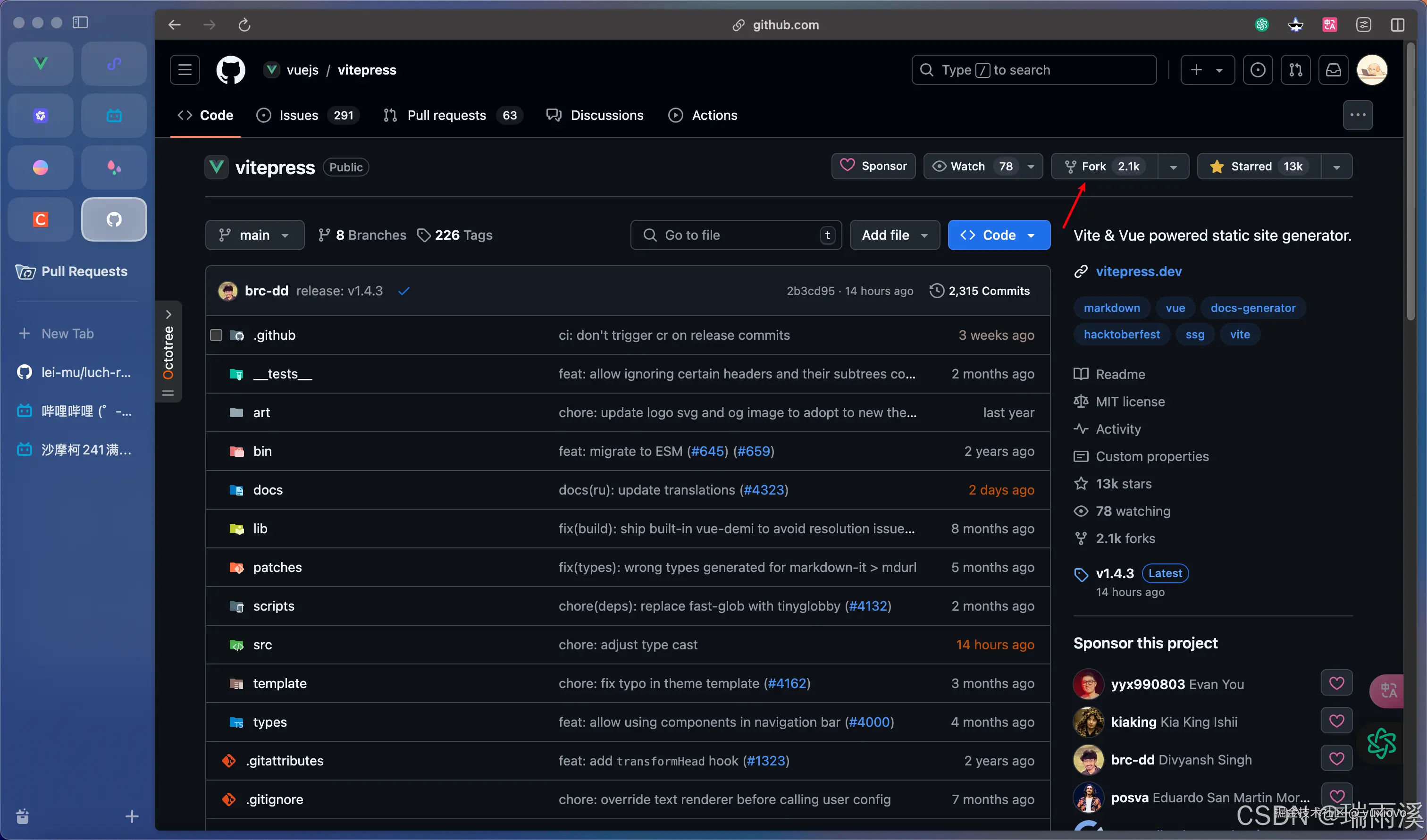Open the issues circle icon in header

[x=1258, y=70]
